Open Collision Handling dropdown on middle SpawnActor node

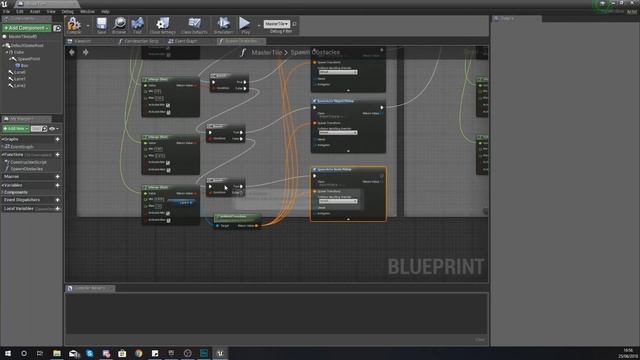pyautogui.click(x=338, y=133)
